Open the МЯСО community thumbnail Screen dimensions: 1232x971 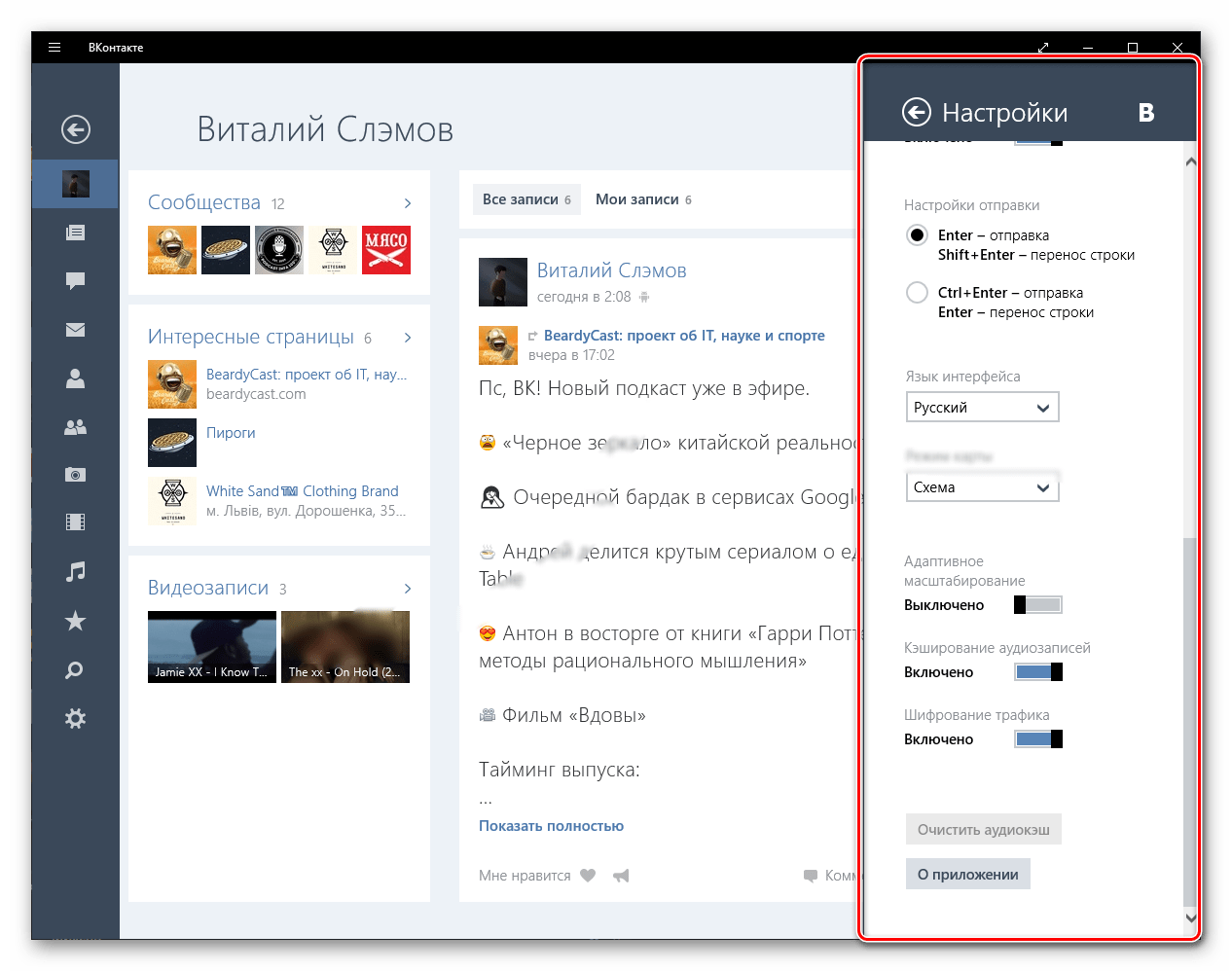[386, 250]
